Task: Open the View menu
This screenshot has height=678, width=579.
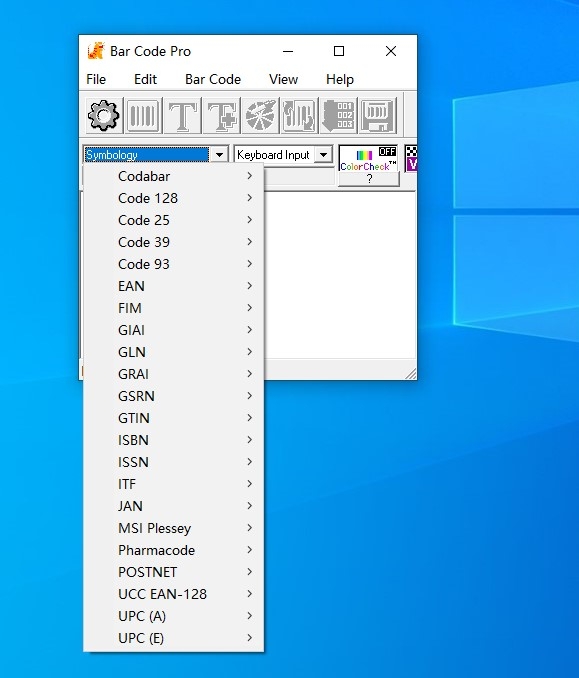Action: (x=283, y=79)
